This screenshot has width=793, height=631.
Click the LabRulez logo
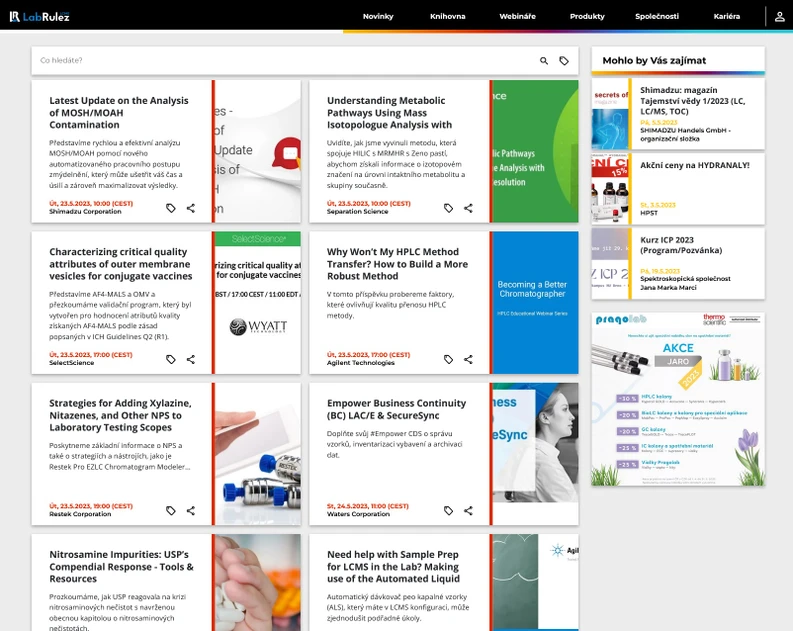coord(39,16)
